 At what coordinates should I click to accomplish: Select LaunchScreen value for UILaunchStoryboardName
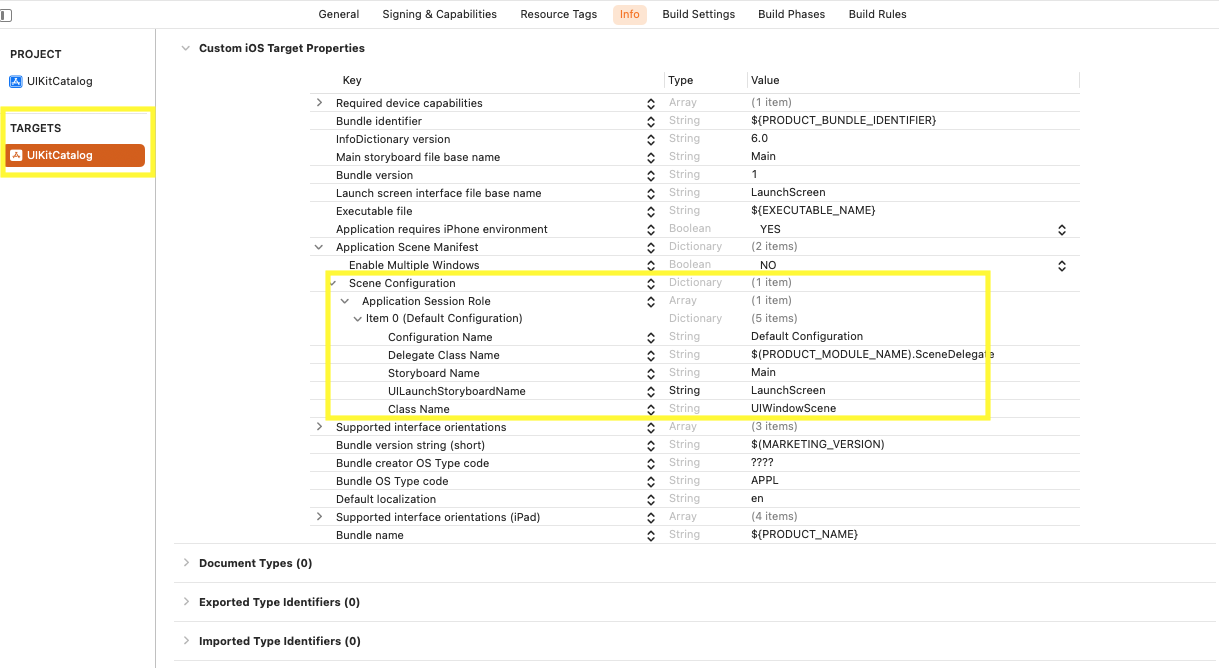coord(788,391)
